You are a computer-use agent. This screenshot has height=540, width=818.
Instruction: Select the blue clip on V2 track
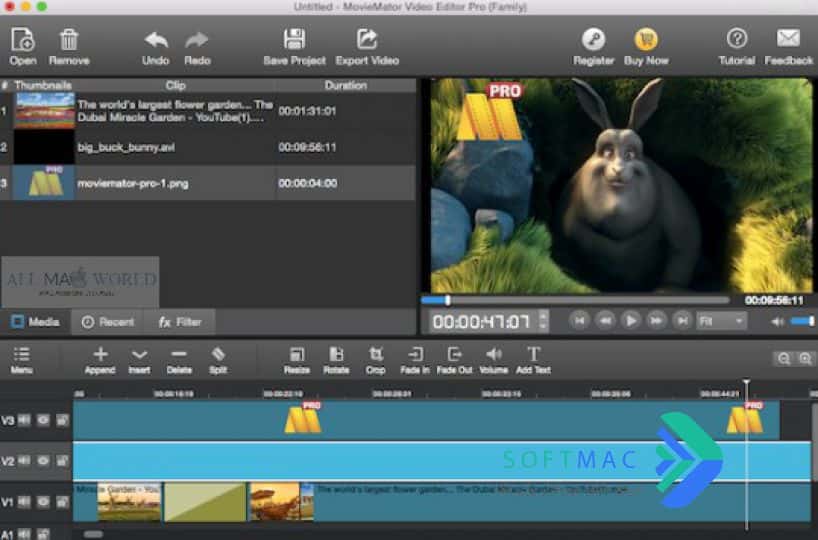[x=442, y=461]
